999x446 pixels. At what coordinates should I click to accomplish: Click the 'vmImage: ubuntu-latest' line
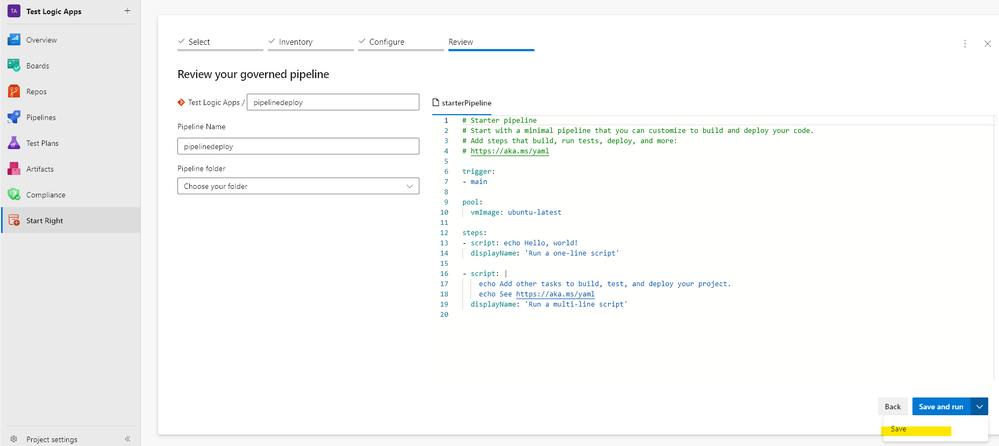516,212
